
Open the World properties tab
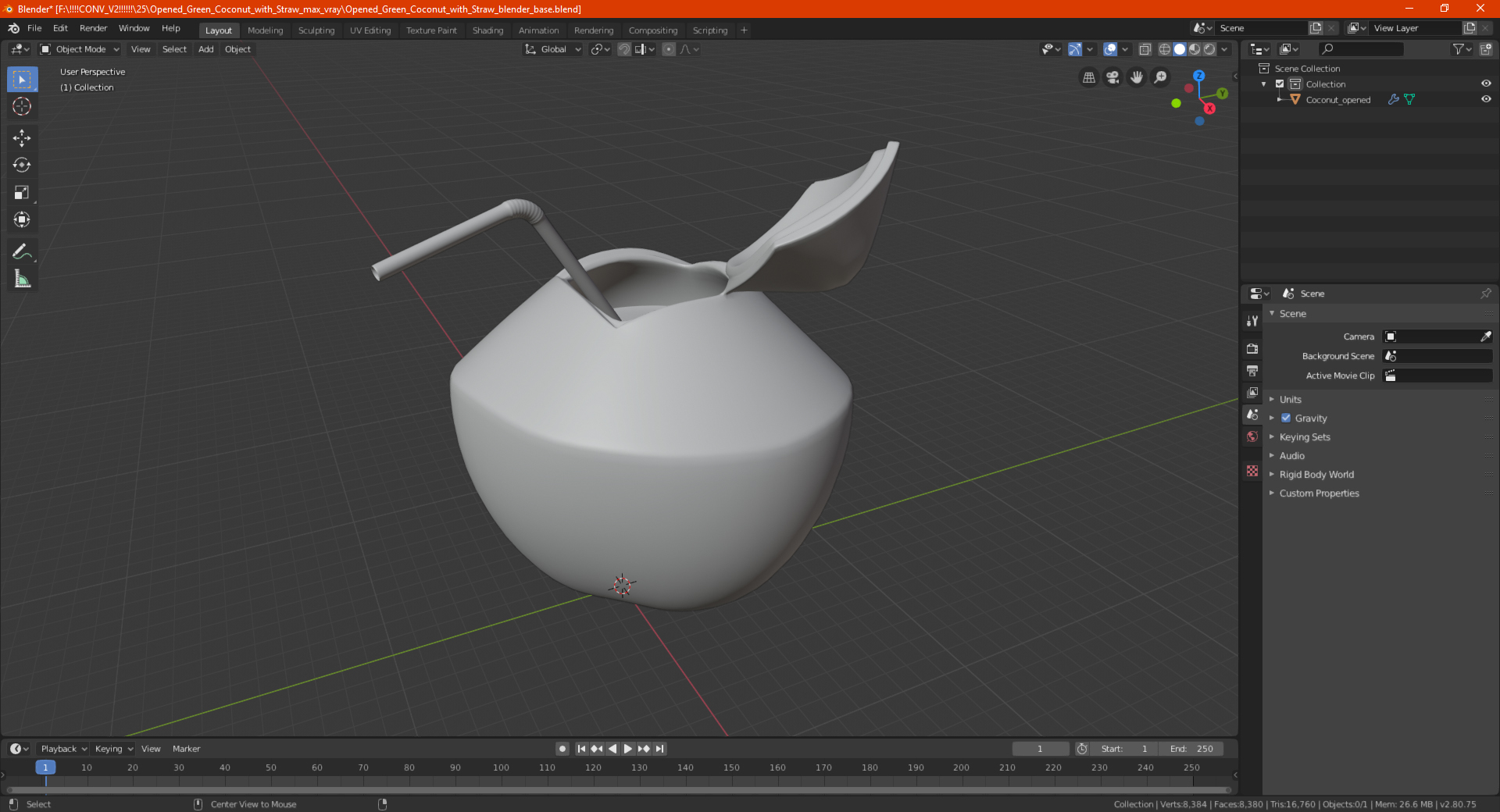pyautogui.click(x=1252, y=436)
